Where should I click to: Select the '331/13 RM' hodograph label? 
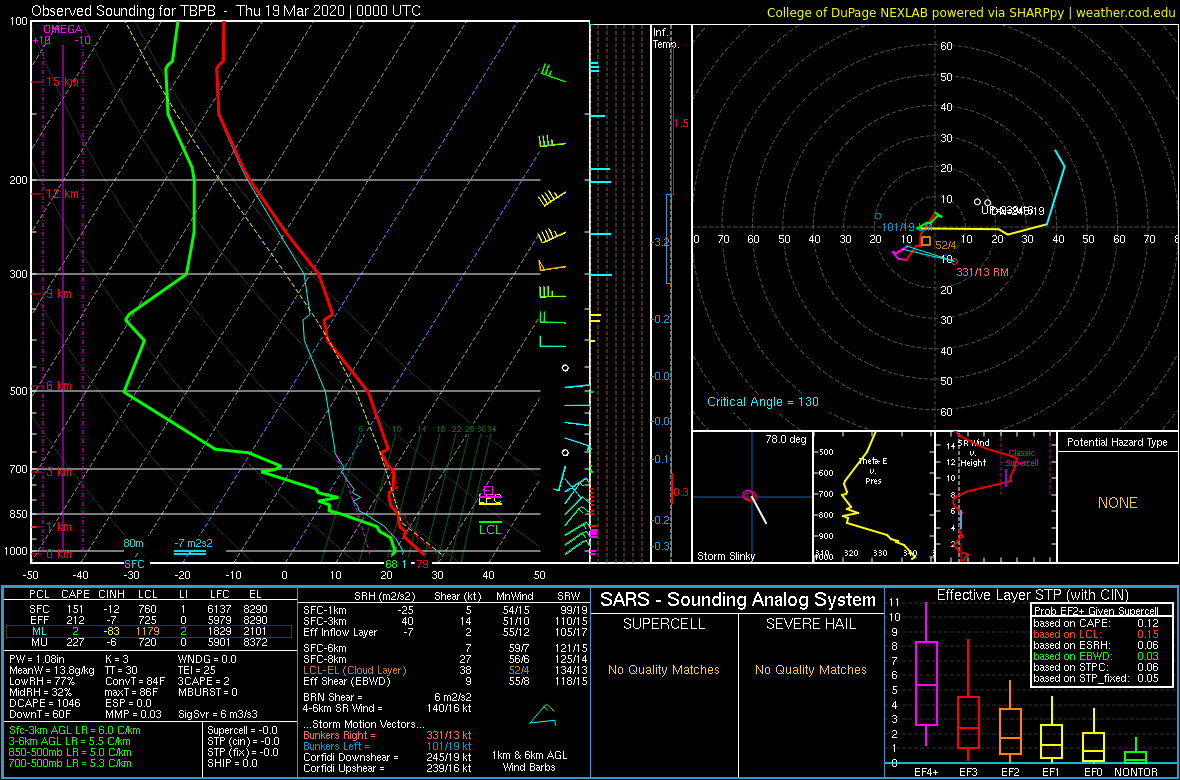(x=982, y=272)
